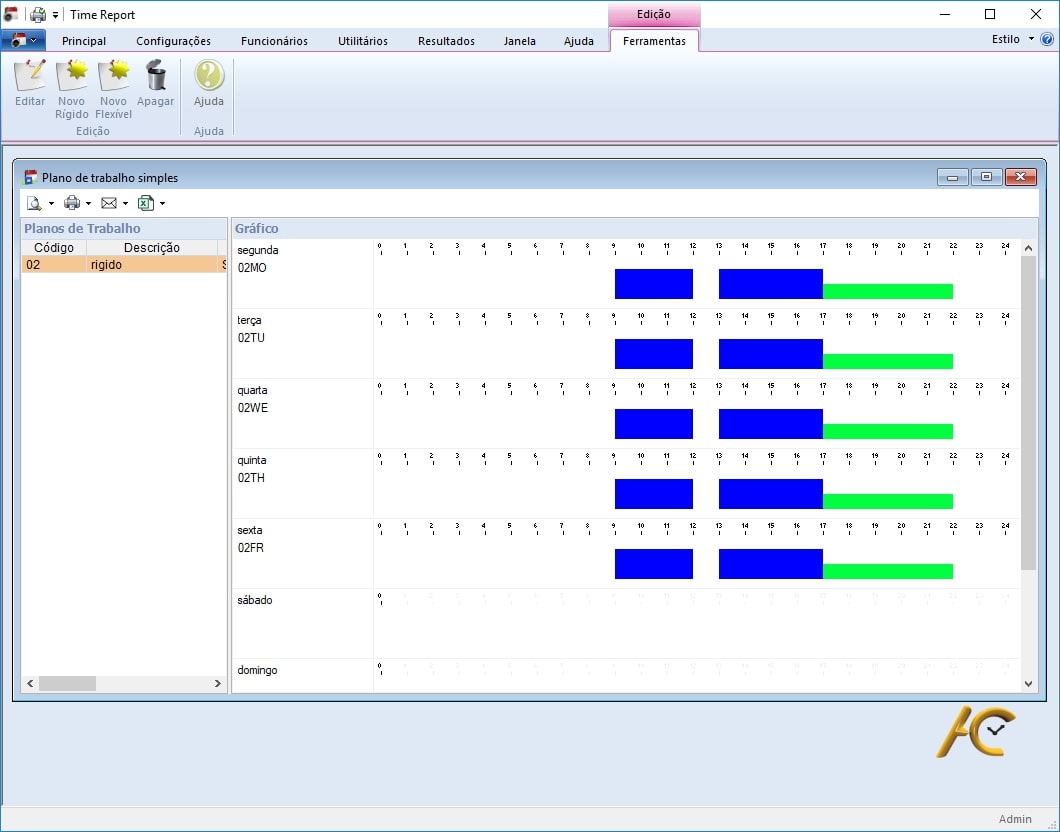This screenshot has width=1060, height=832.
Task: Click segunda's blue morning shift bar
Action: point(653,284)
